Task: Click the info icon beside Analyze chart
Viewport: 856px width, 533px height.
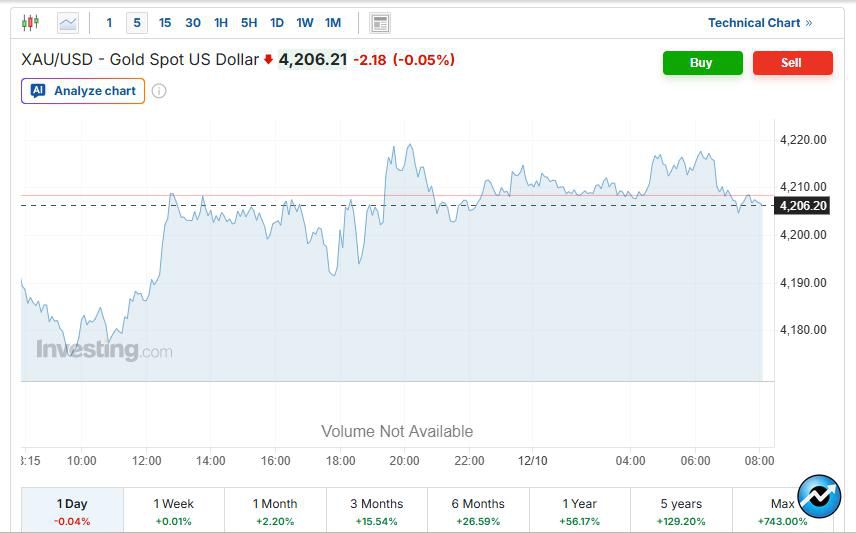Action: pos(159,91)
